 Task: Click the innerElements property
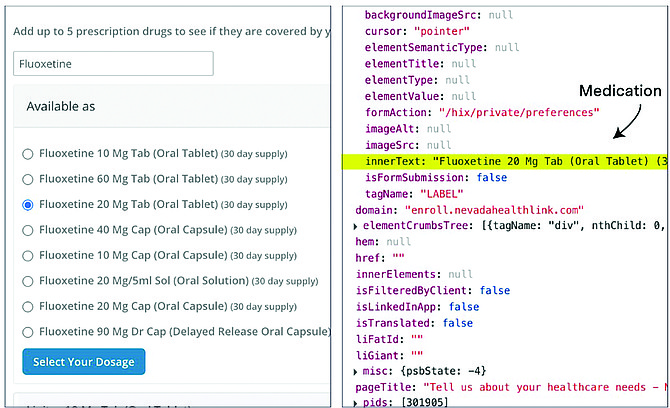414,274
